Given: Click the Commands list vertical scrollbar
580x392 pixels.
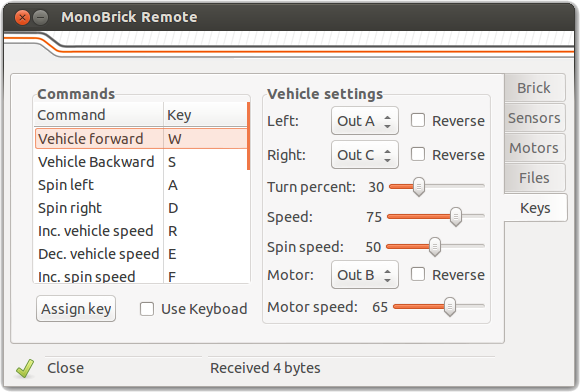Looking at the screenshot, I should [249, 136].
